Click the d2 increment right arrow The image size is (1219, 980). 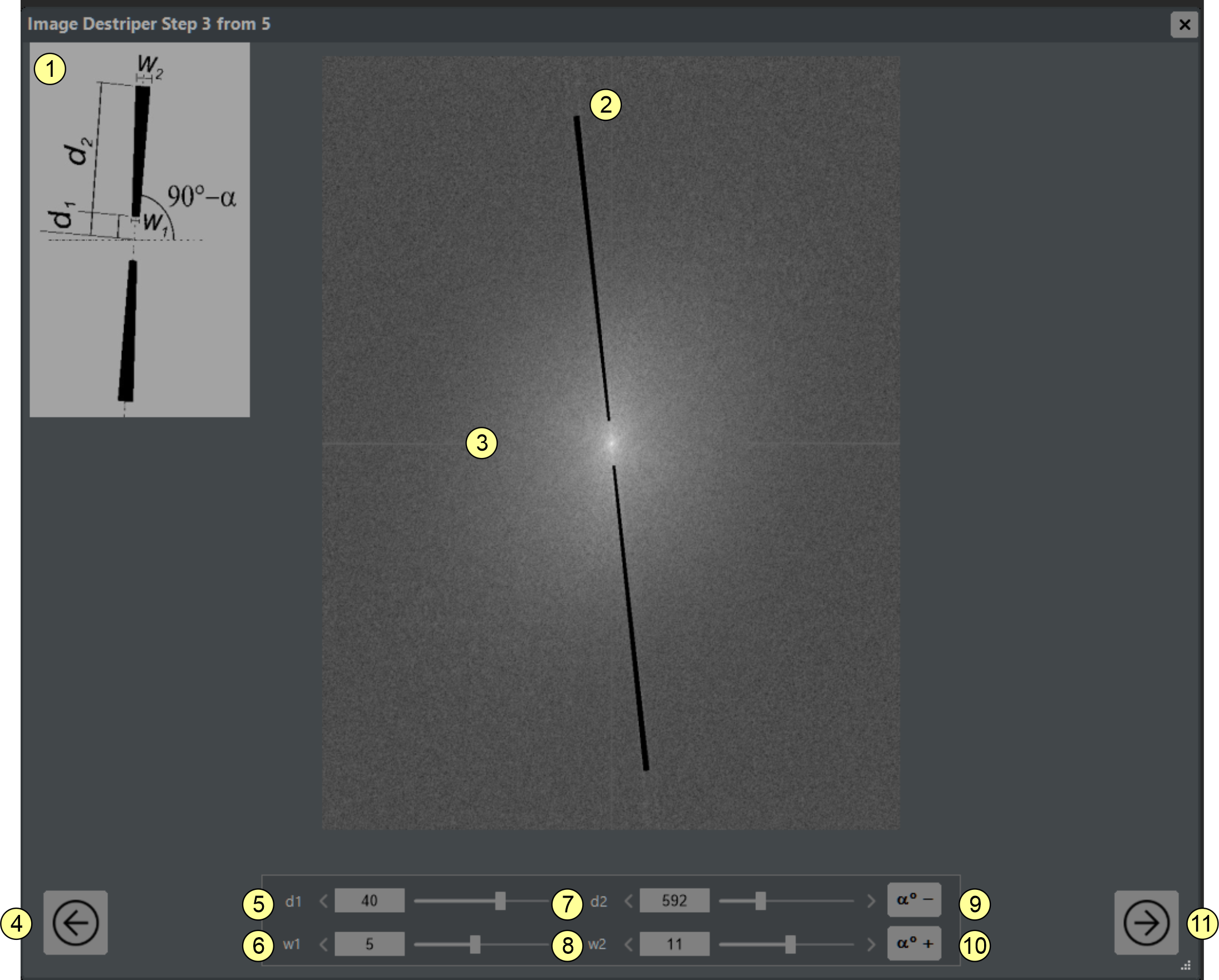click(871, 900)
